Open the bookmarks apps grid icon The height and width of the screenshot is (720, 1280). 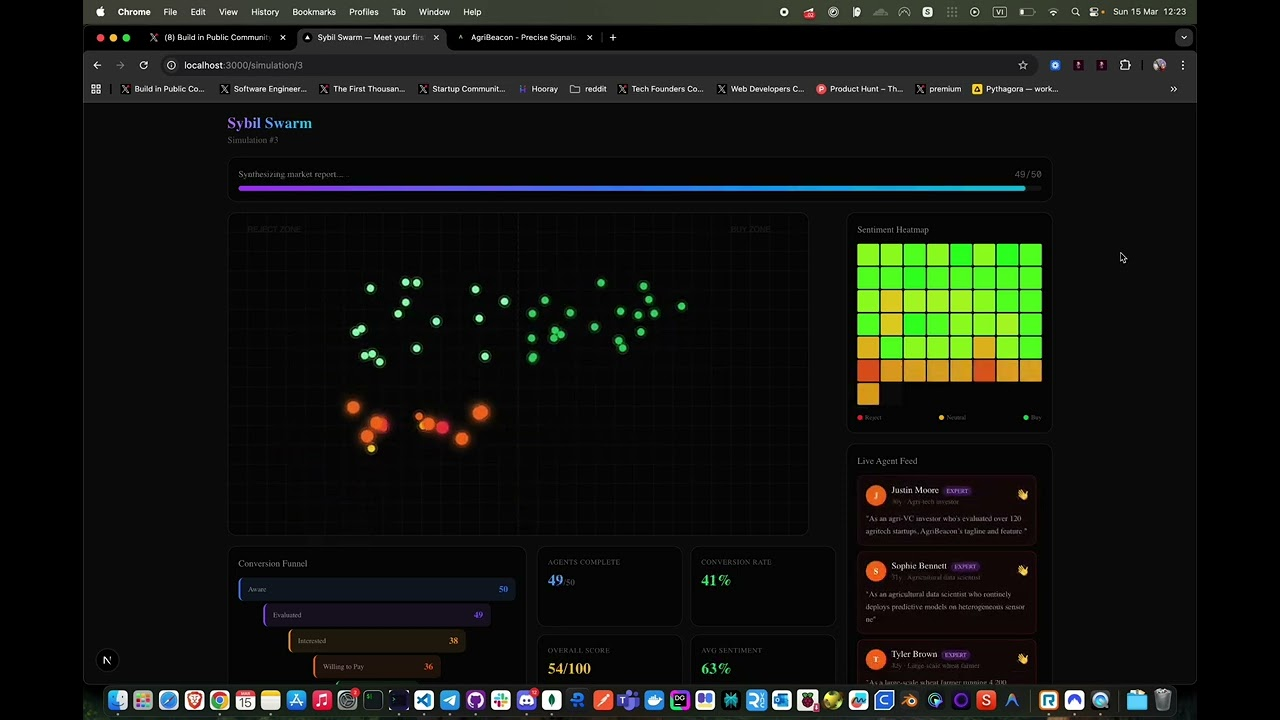(96, 89)
